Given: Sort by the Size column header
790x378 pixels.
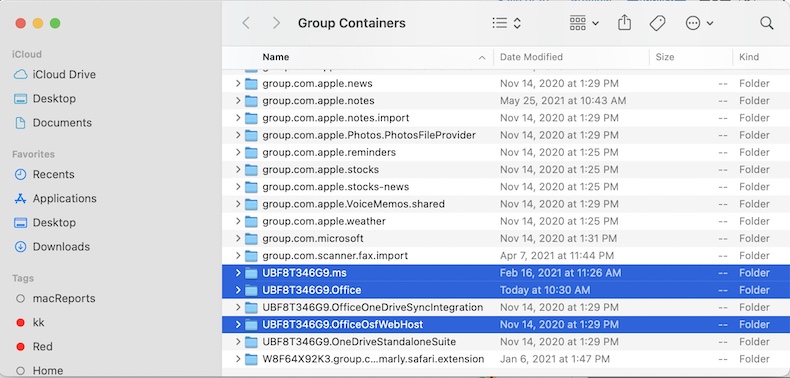Looking at the screenshot, I should click(665, 57).
